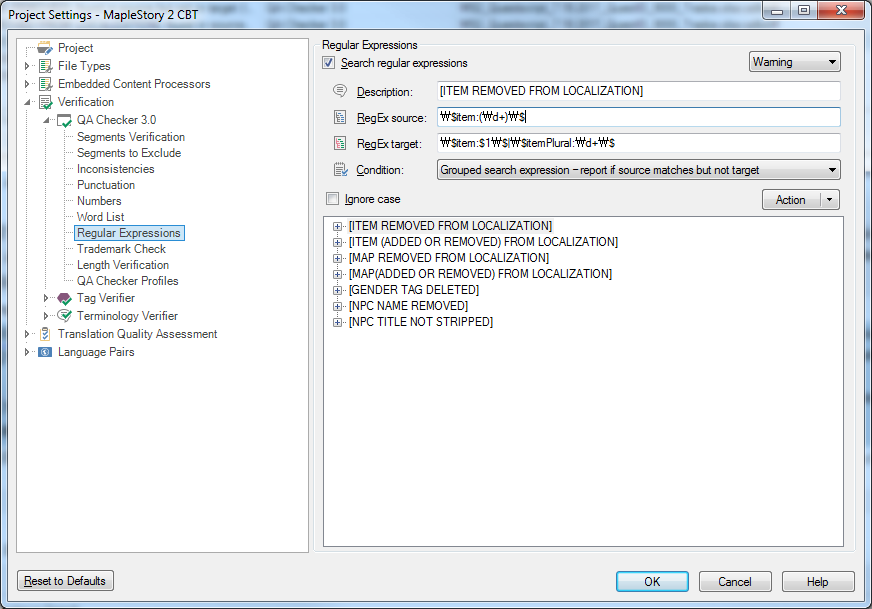Expand [MAP(ADDED OR REMOVED) FROM LOCALIZATION] entry
Screen dimensions: 872x609
[337, 274]
